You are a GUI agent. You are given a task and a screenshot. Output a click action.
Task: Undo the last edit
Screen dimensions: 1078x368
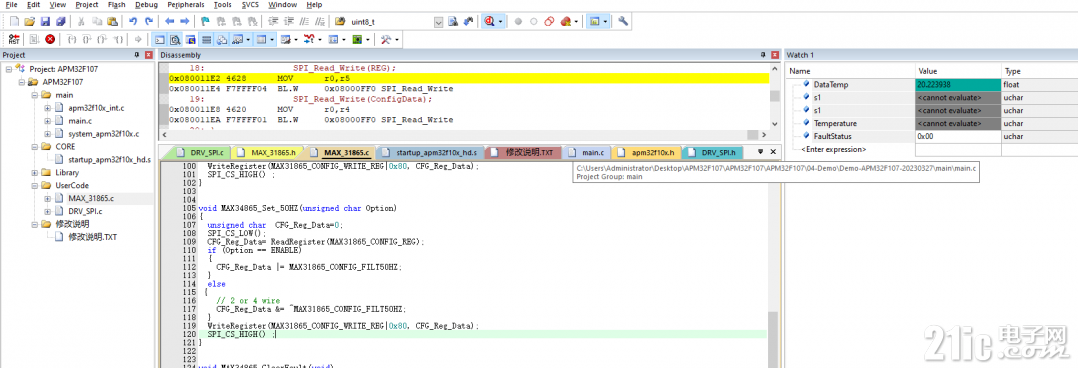pos(133,21)
